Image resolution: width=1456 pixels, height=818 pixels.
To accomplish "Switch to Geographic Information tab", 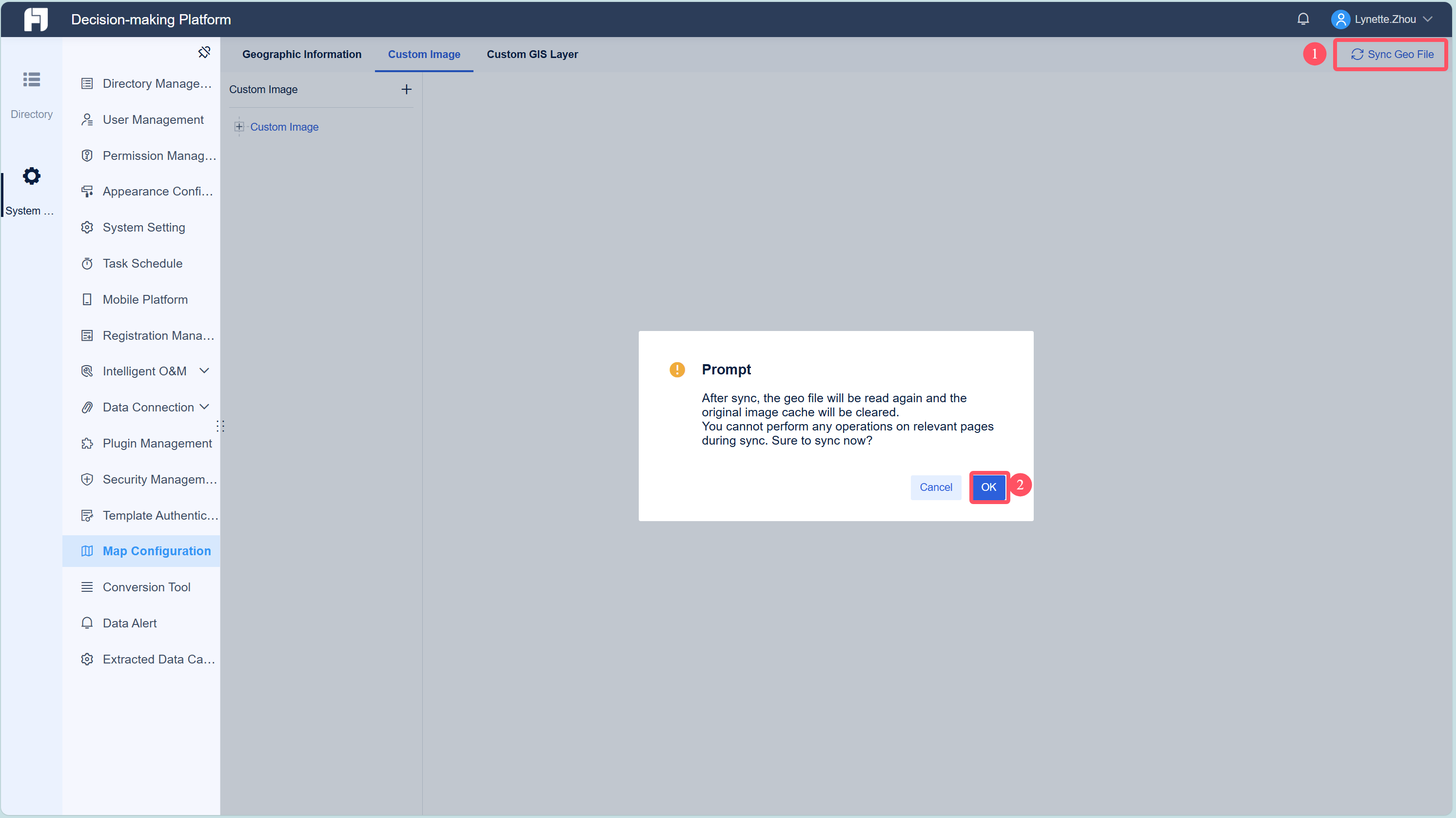I will (x=302, y=54).
